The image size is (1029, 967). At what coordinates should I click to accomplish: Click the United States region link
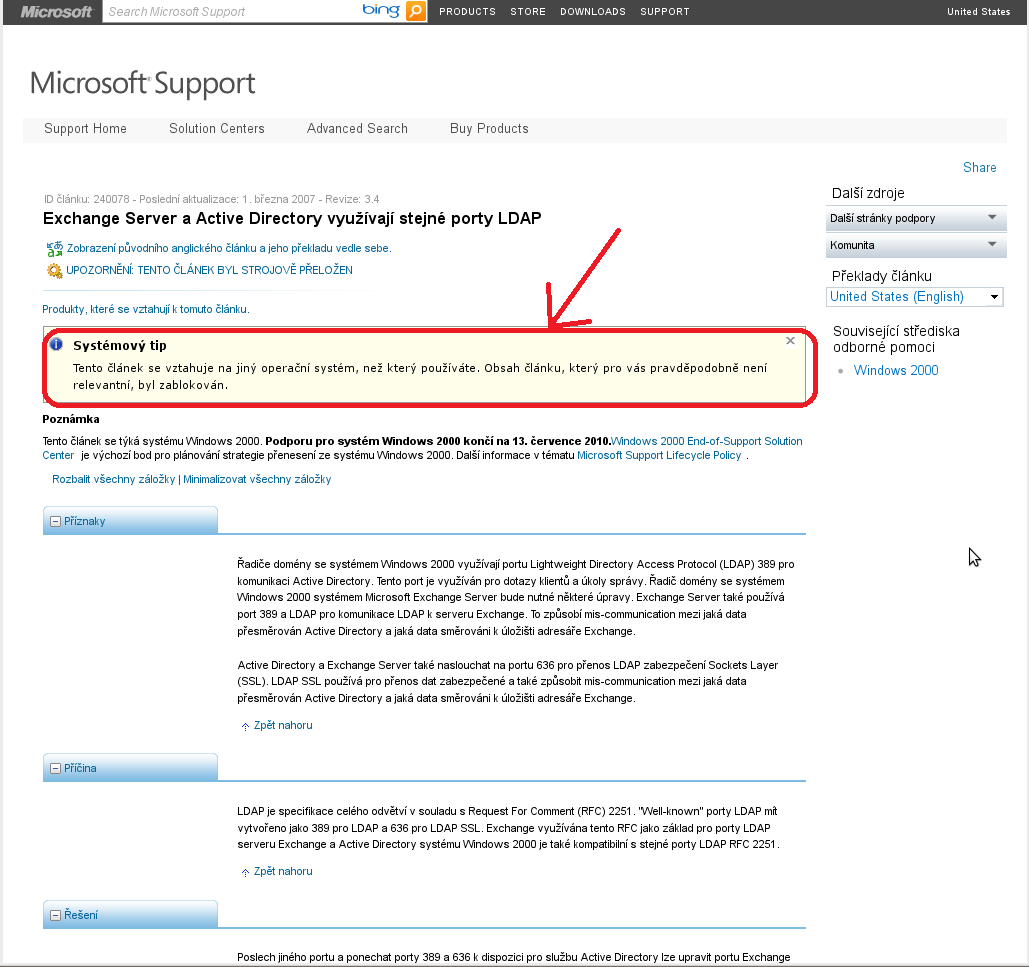[x=978, y=12]
